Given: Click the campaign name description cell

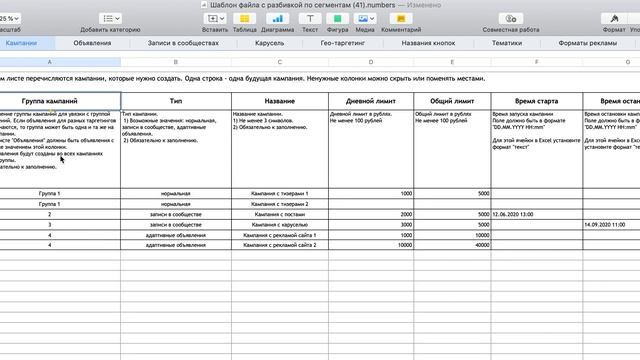Looking at the screenshot, I should click(280, 149).
